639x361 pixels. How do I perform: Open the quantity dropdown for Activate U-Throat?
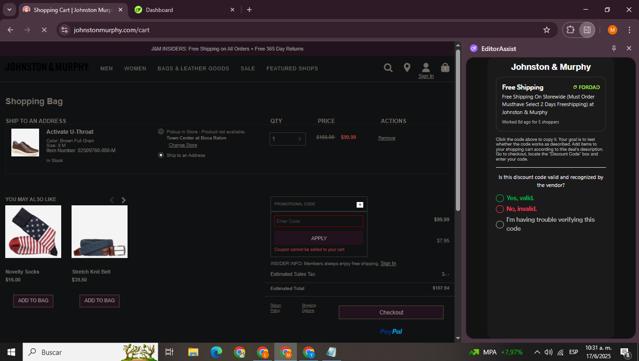click(287, 139)
